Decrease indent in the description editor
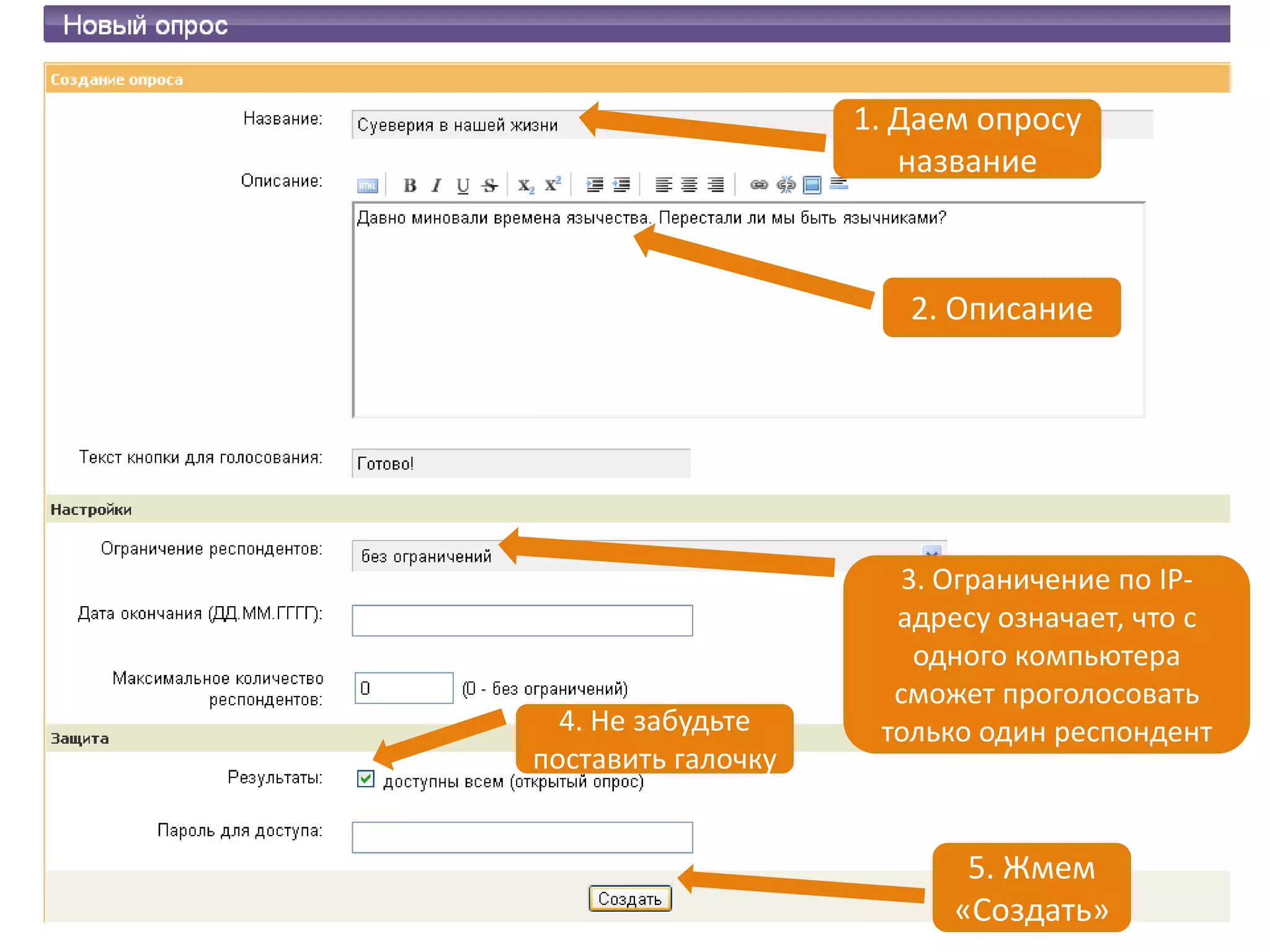 click(x=621, y=185)
